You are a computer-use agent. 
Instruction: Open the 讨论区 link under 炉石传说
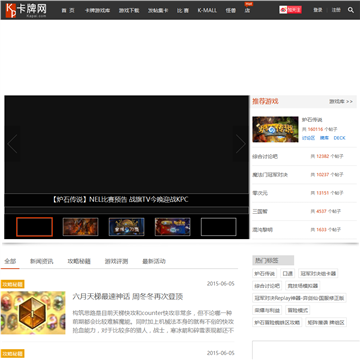coord(308,138)
